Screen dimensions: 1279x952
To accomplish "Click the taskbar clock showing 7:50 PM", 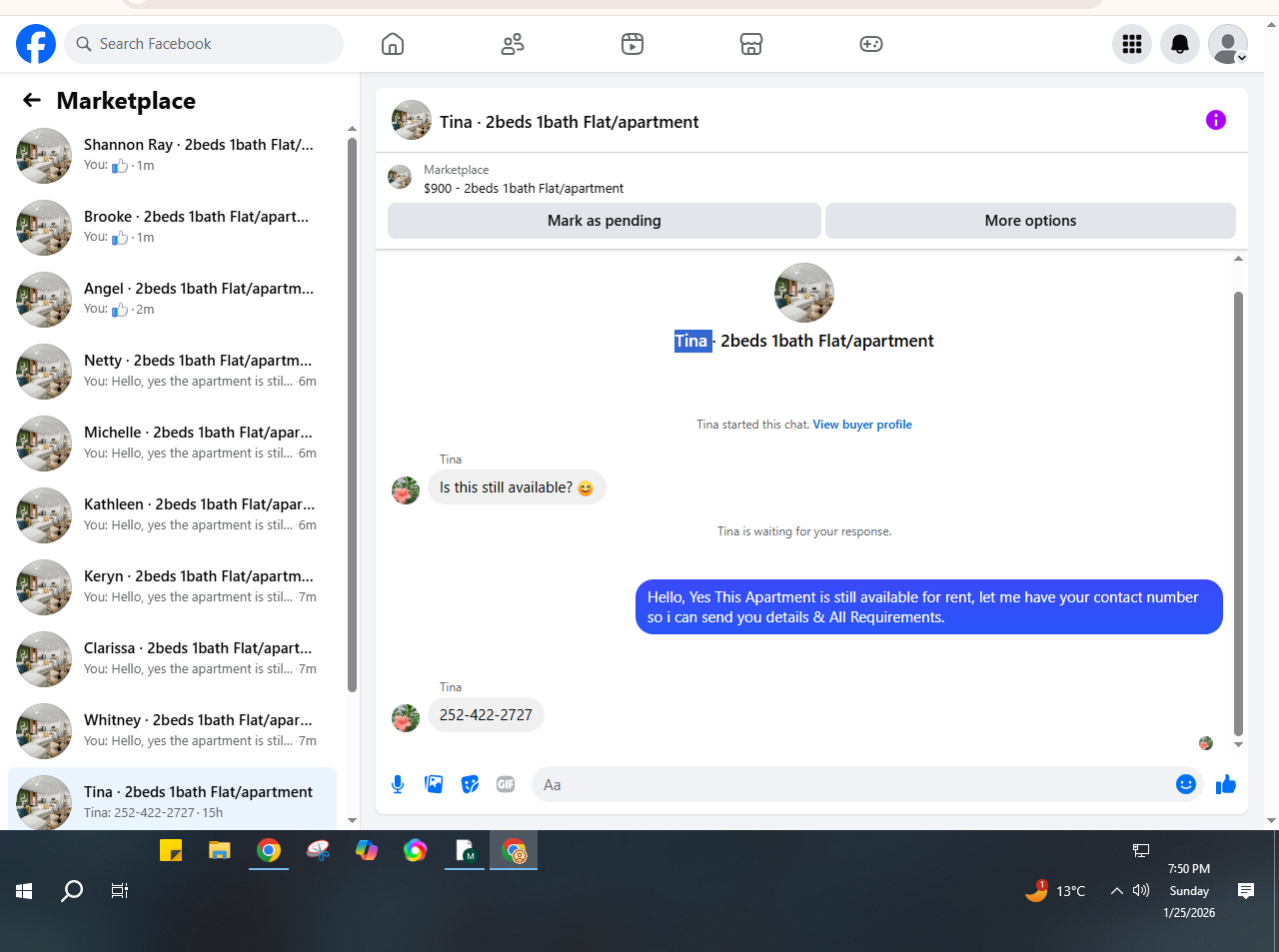I will [x=1189, y=891].
